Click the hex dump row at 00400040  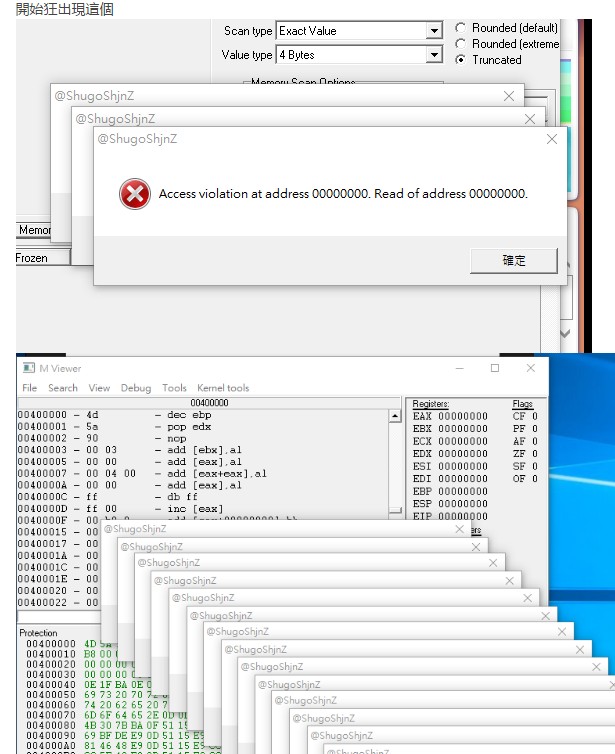click(89, 684)
